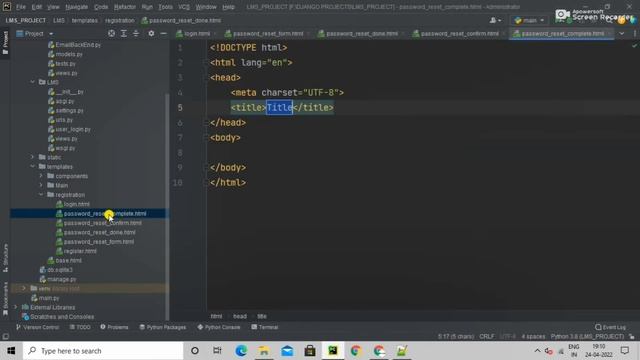Image resolution: width=640 pixels, height=360 pixels.
Task: Open the Structure tool window sidebar button
Action: (x=5, y=258)
